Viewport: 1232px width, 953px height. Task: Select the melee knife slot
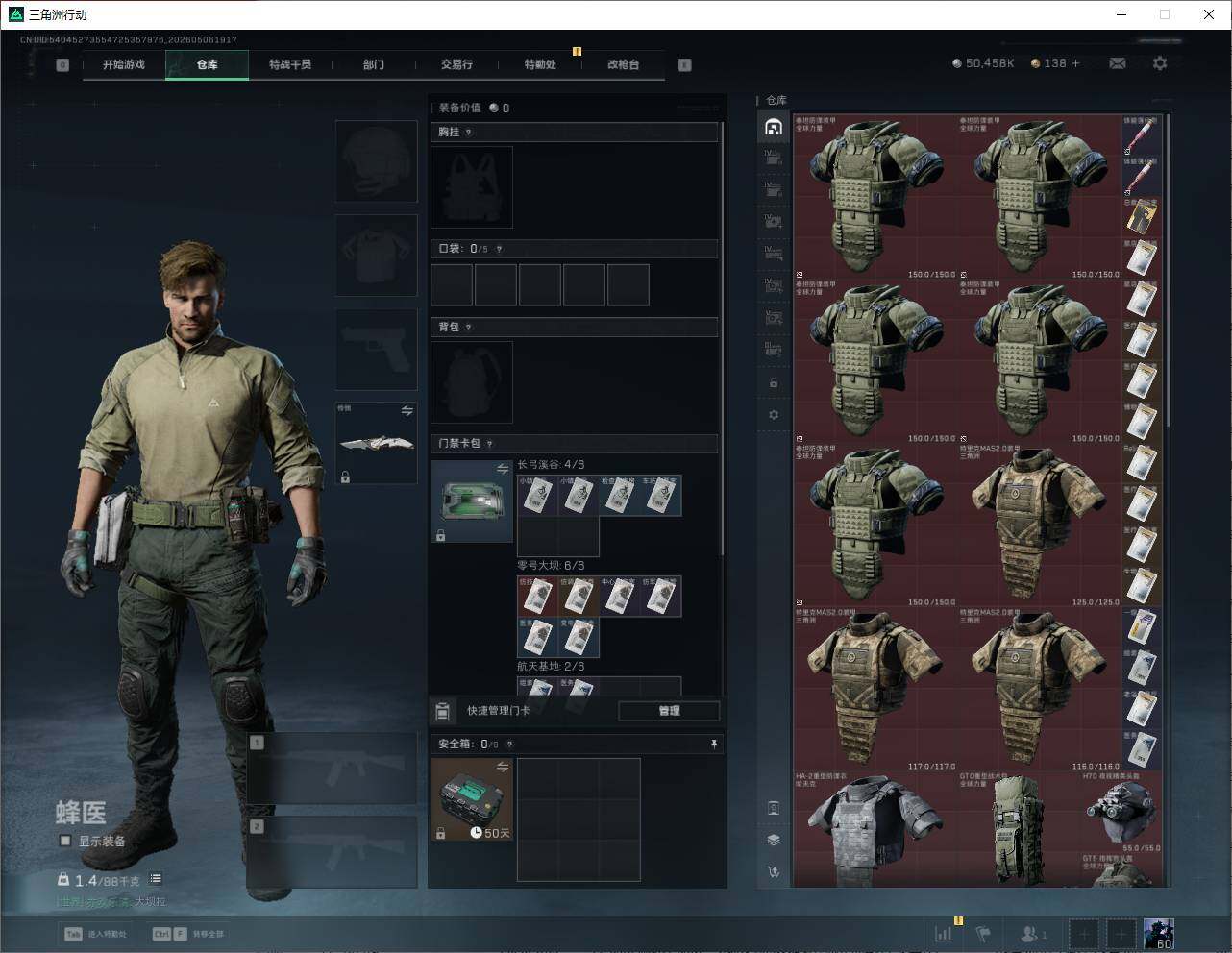[x=376, y=443]
